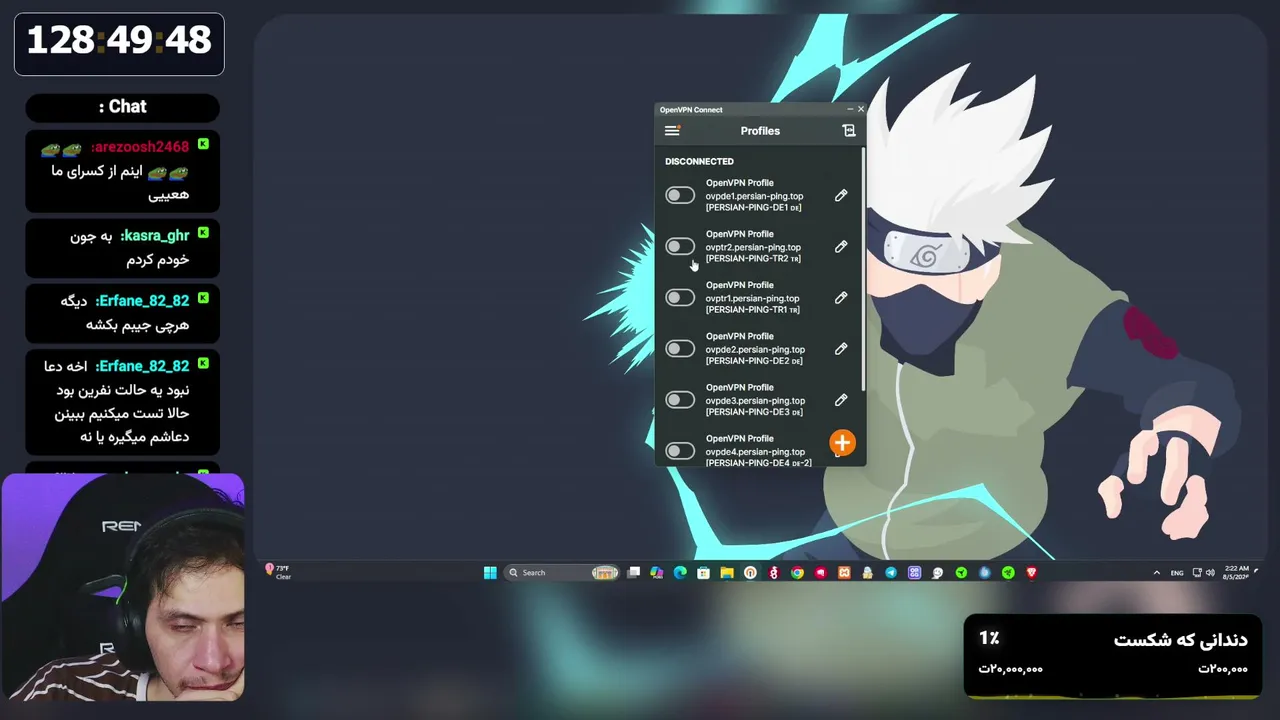Edit the ovptr1.persian-ping.top profile
Image resolution: width=1280 pixels, height=720 pixels.
(841, 298)
